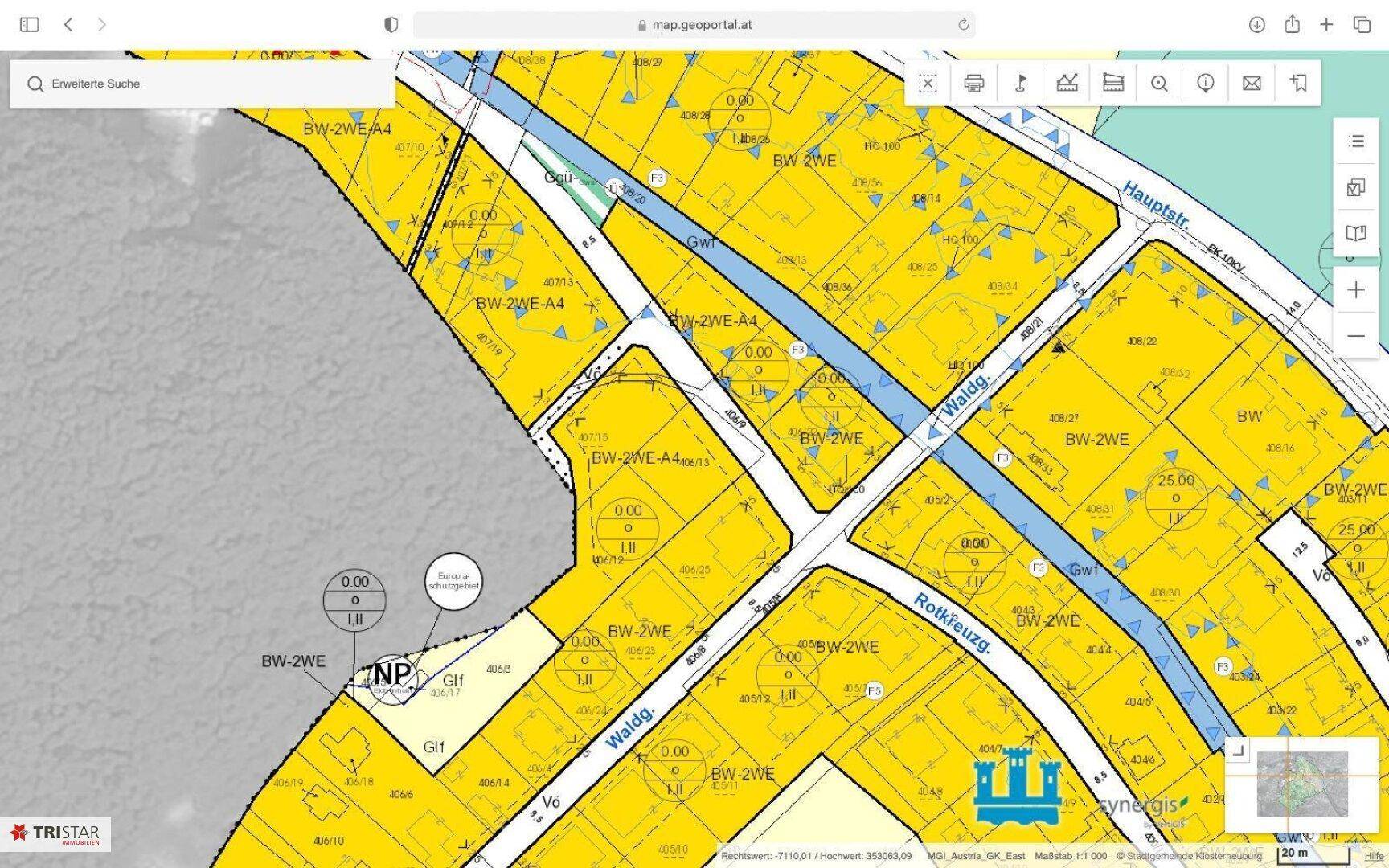The height and width of the screenshot is (868, 1389).
Task: Click the Hauptstr. street label
Action: (1156, 205)
